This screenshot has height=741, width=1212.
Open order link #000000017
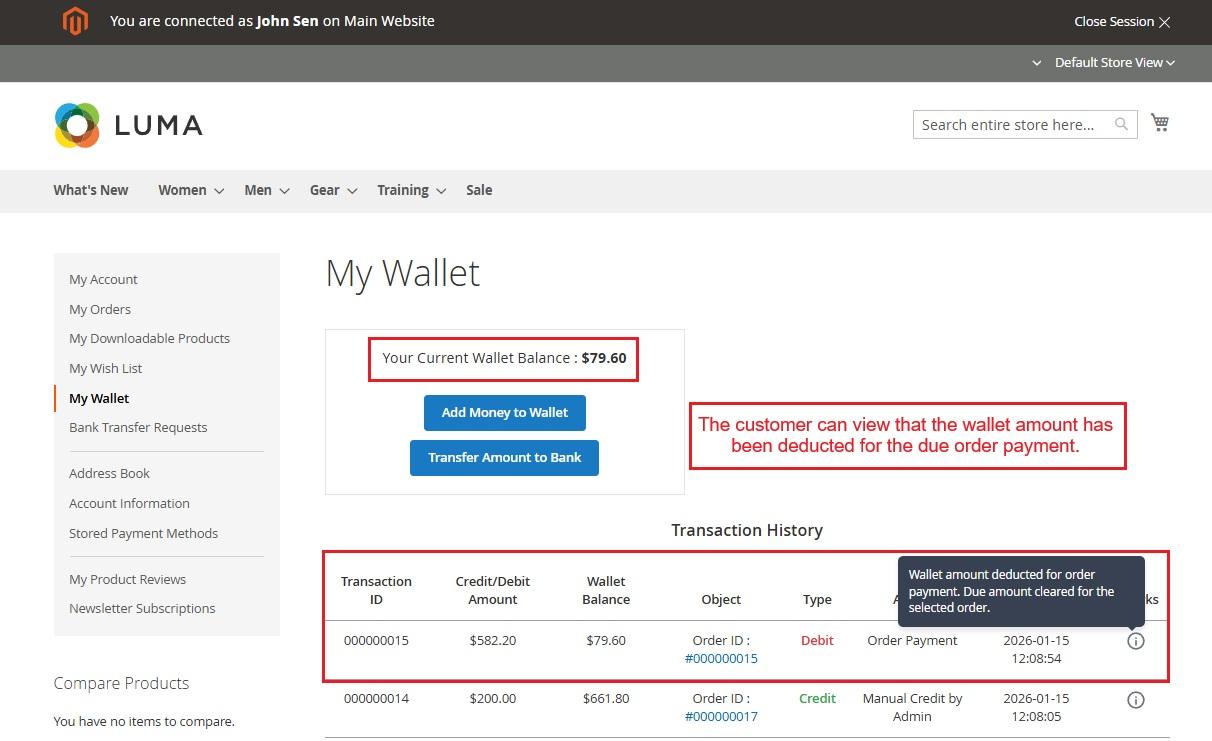(x=721, y=716)
